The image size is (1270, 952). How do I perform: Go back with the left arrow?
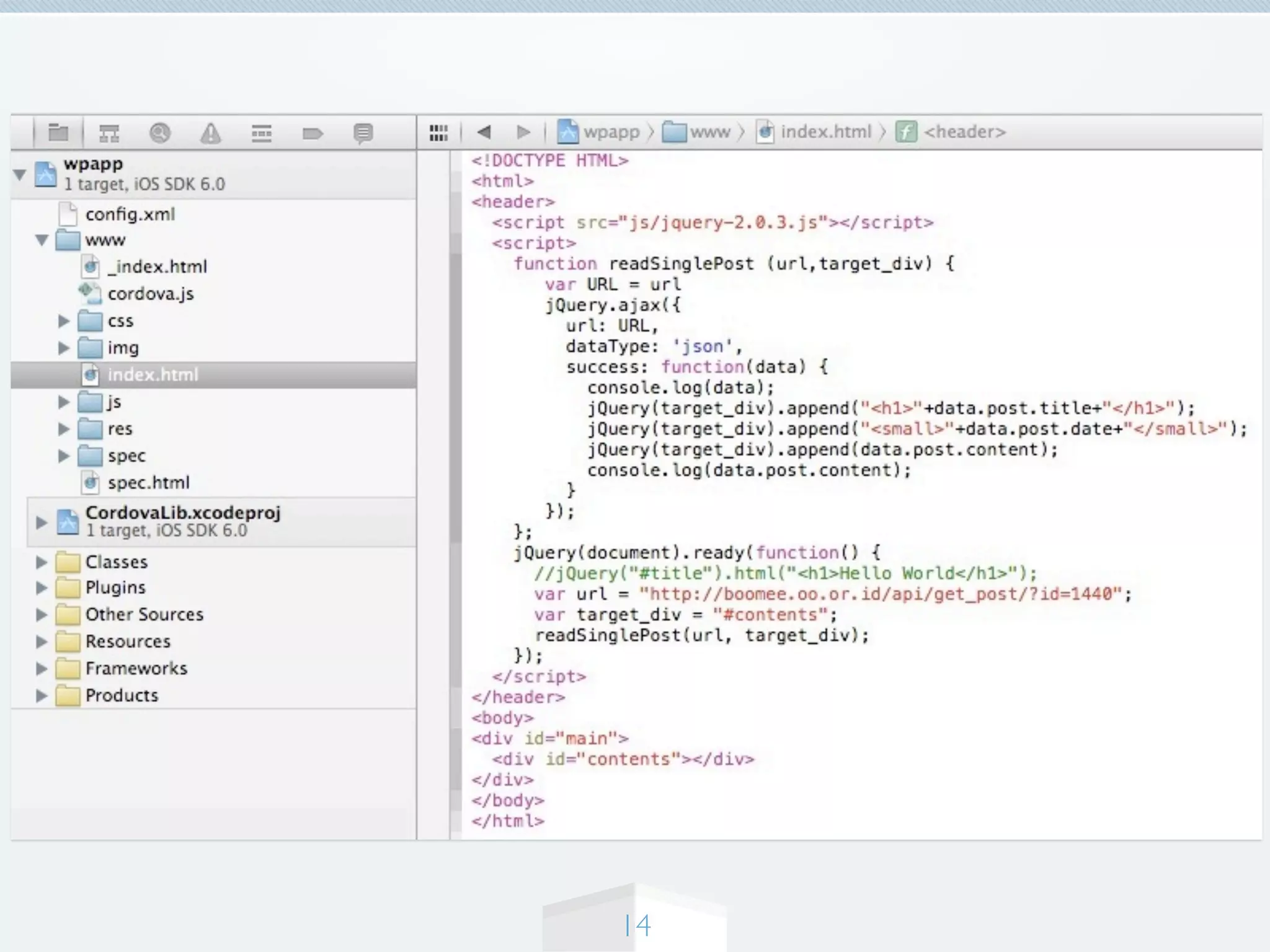pos(484,132)
